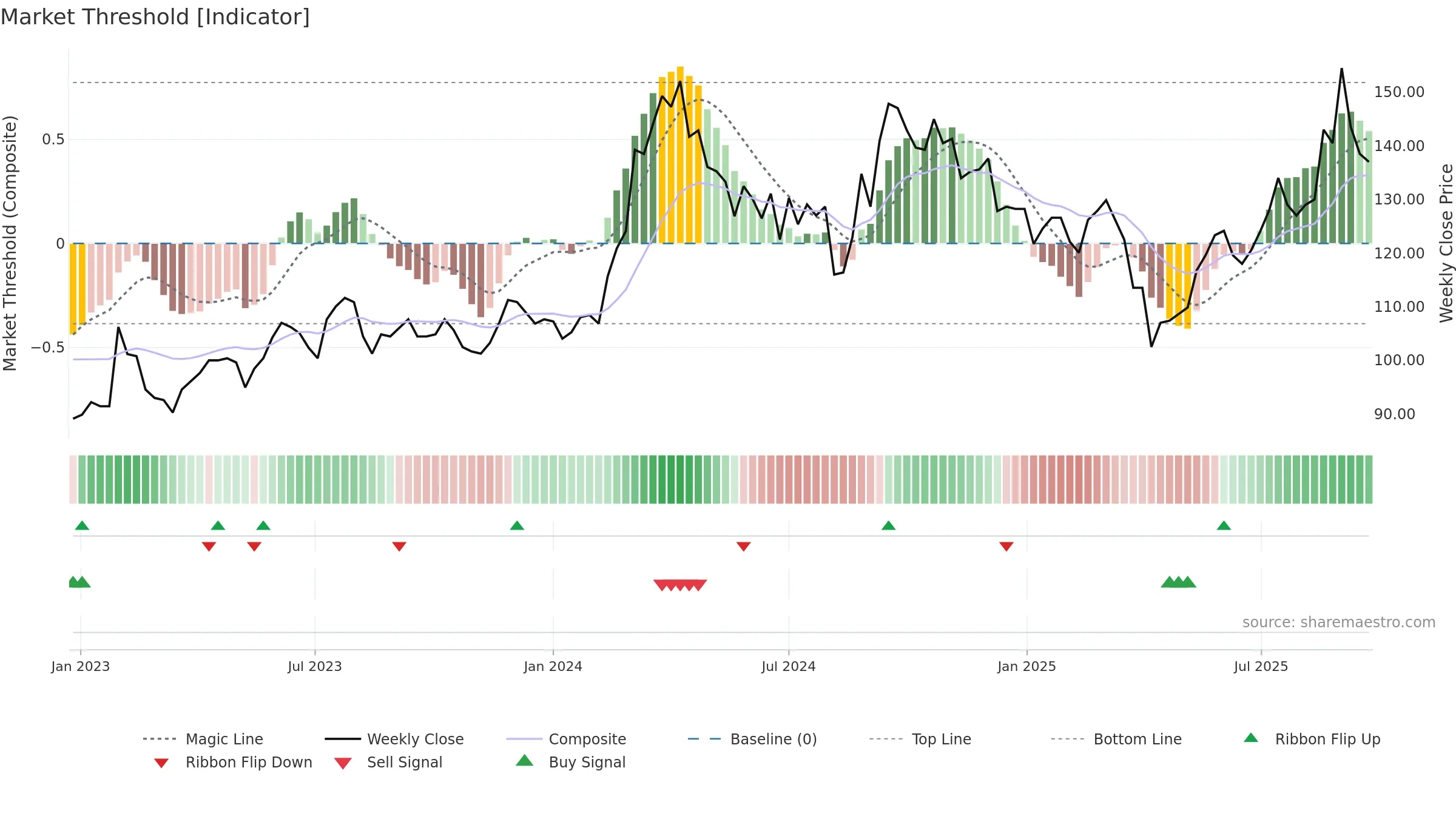Viewport: 1456px width, 819px height.
Task: Click the last buy signal marker in 2025 cluster
Action: click(1188, 582)
